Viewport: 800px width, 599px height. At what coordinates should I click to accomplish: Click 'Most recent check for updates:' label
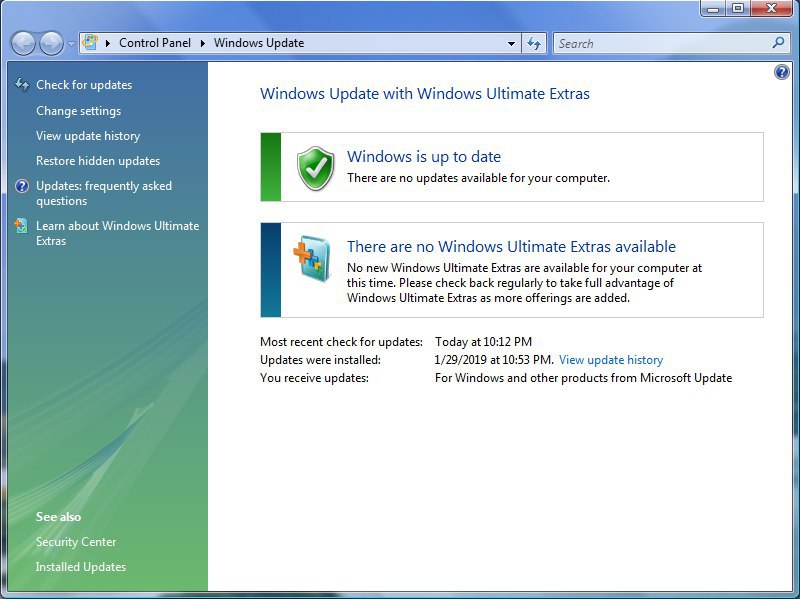341,341
